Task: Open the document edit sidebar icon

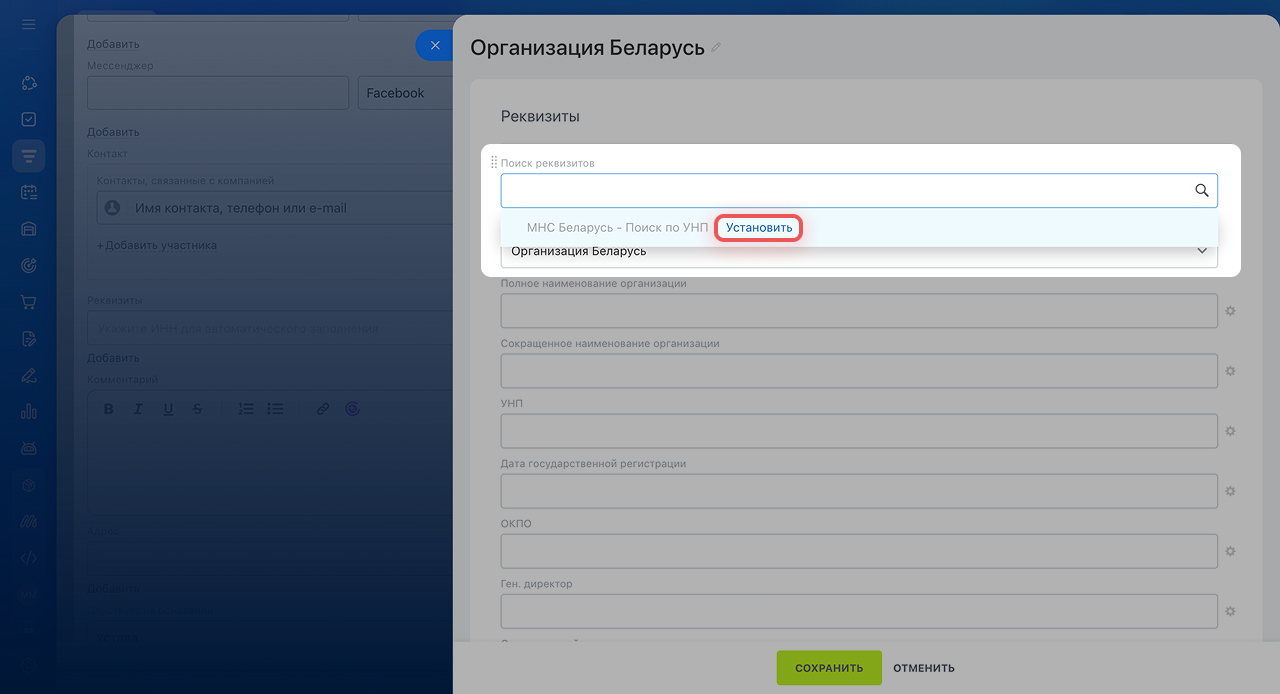Action: point(28,338)
